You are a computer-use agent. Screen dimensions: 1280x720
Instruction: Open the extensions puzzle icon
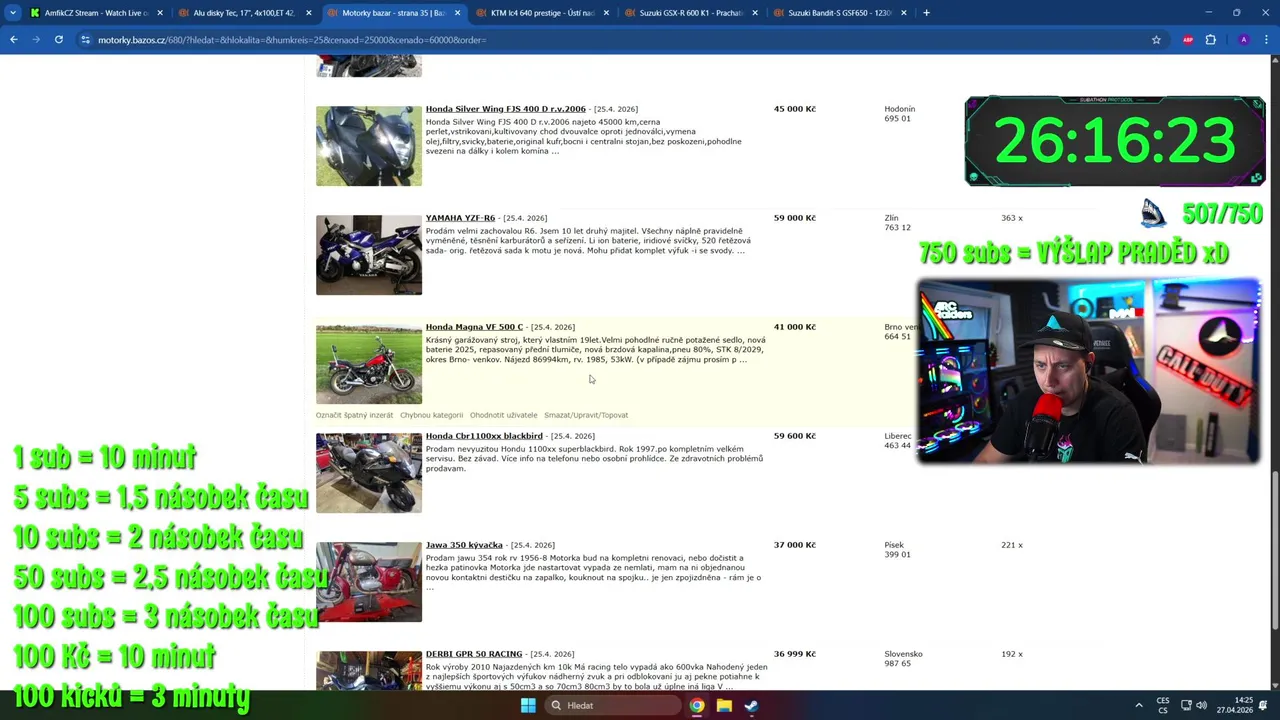(1211, 40)
